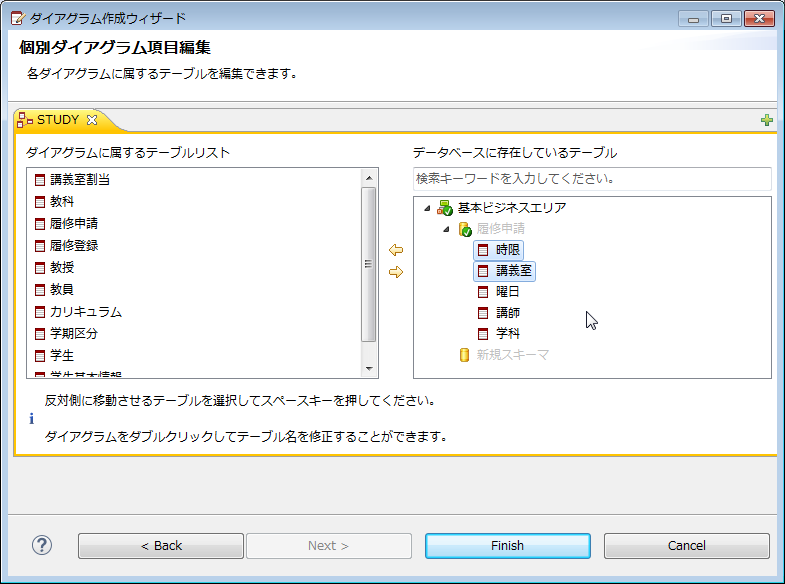Click the 基本ビジネスエリア model icon
The width and height of the screenshot is (785, 584).
click(x=444, y=207)
